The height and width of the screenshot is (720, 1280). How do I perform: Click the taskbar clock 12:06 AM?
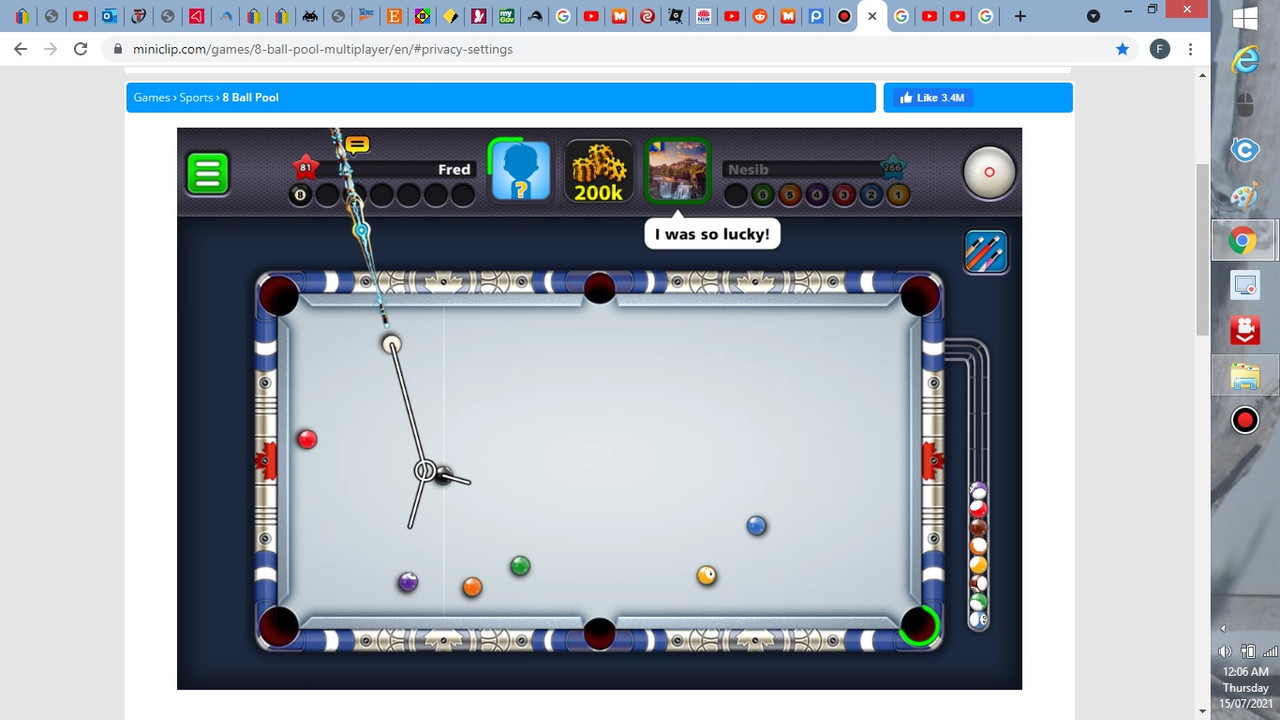click(x=1245, y=672)
